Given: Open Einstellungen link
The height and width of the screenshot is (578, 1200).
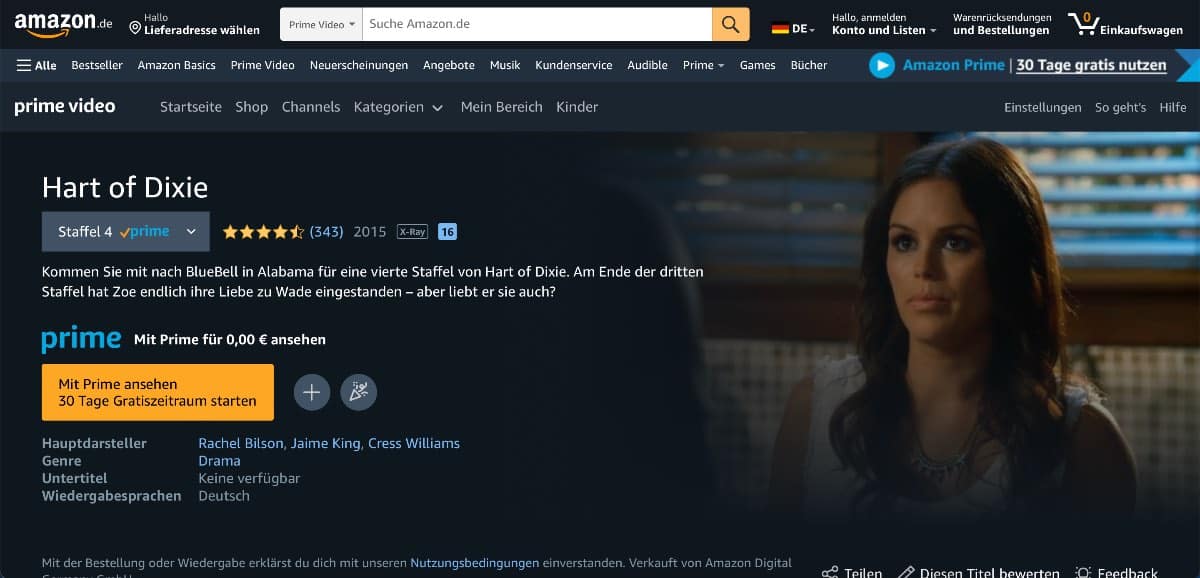Looking at the screenshot, I should pos(1043,107).
